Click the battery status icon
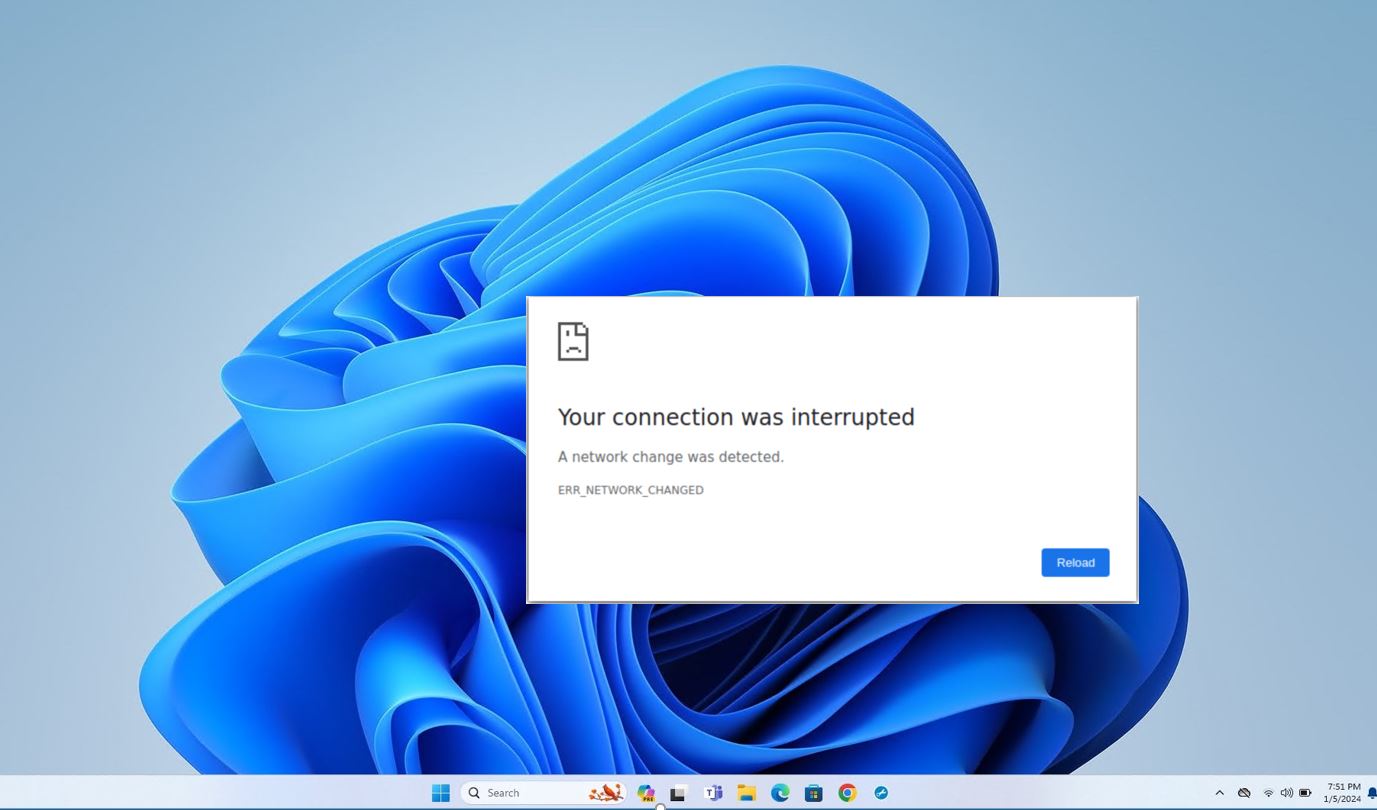Image resolution: width=1377 pixels, height=810 pixels. point(1305,793)
